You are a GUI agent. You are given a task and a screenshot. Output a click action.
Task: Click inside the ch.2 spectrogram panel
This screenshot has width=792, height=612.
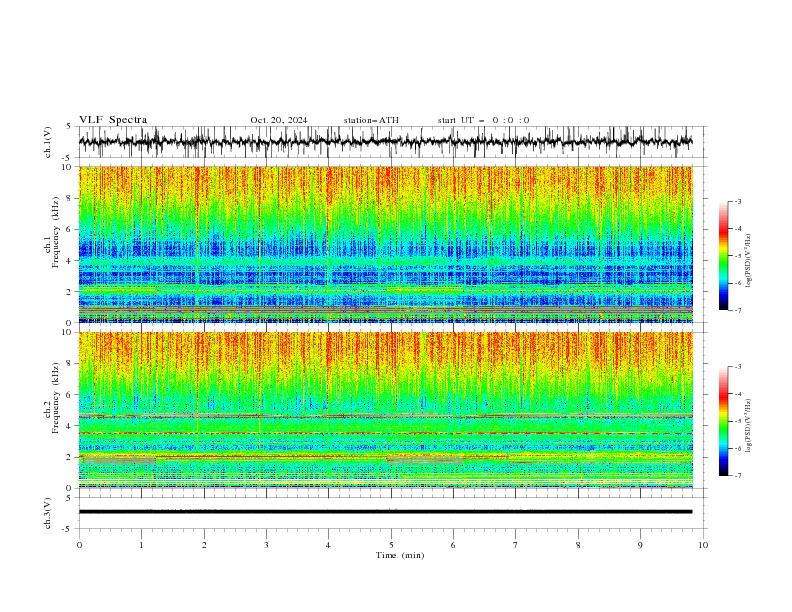coord(385,410)
